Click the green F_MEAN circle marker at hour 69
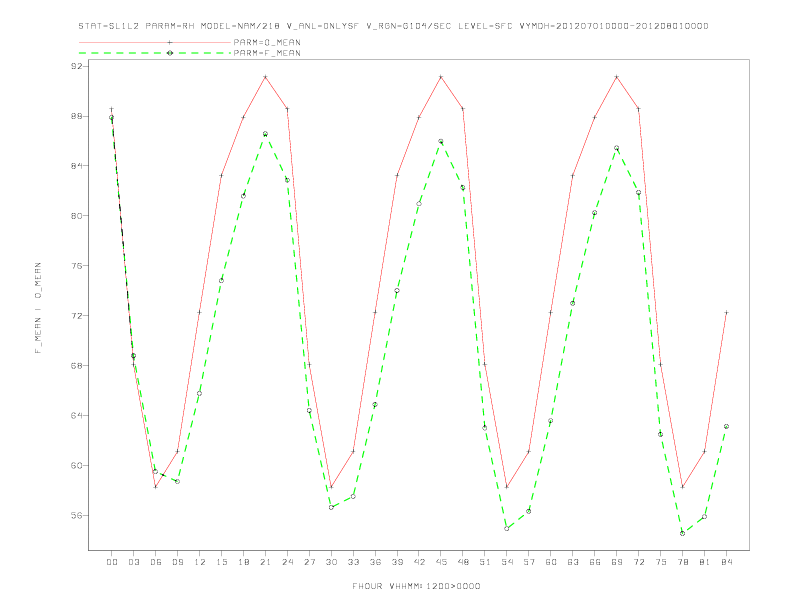The image size is (792, 612). tap(617, 148)
